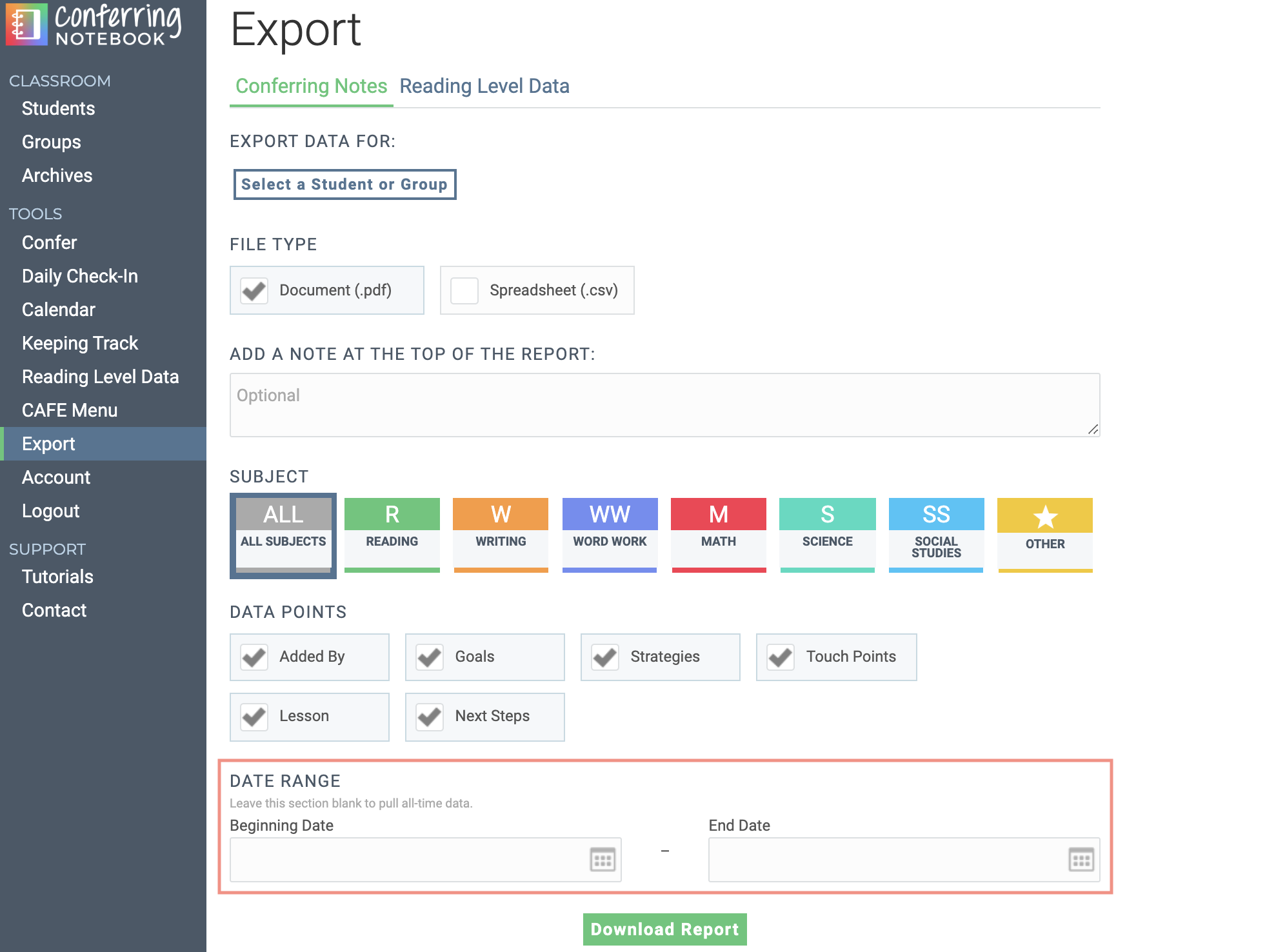This screenshot has height=952, width=1276.
Task: Uncheck the Next Steps data point
Action: tap(430, 717)
